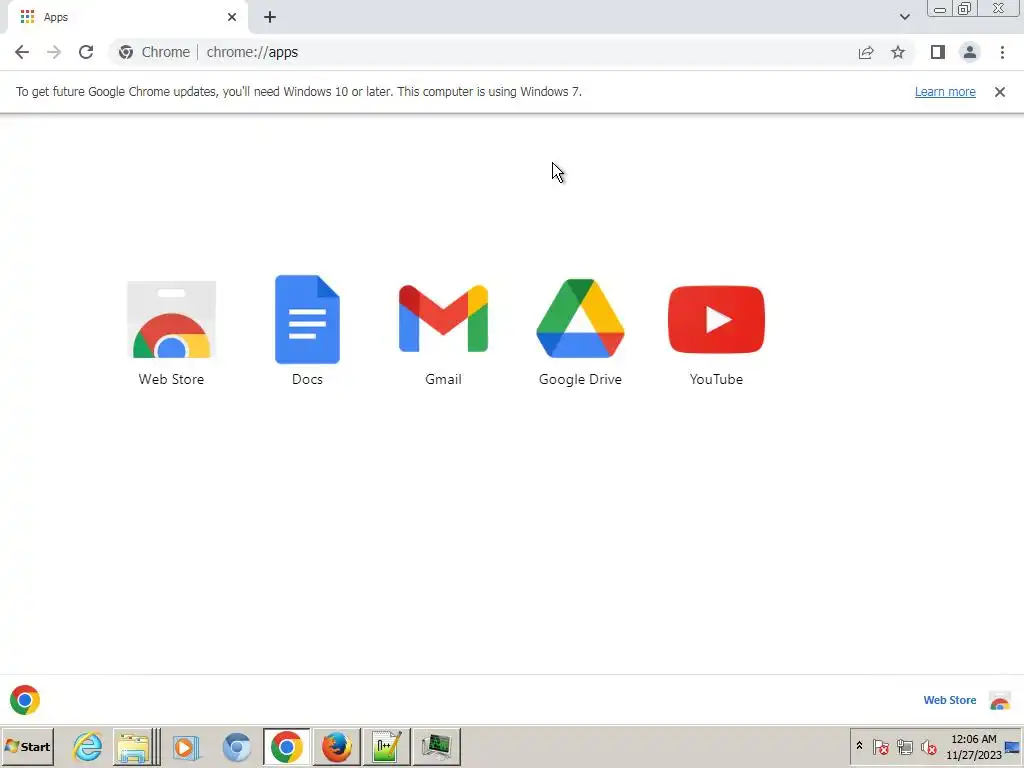This screenshot has height=768, width=1024.
Task: Launch the Google Drive app
Action: pos(580,319)
